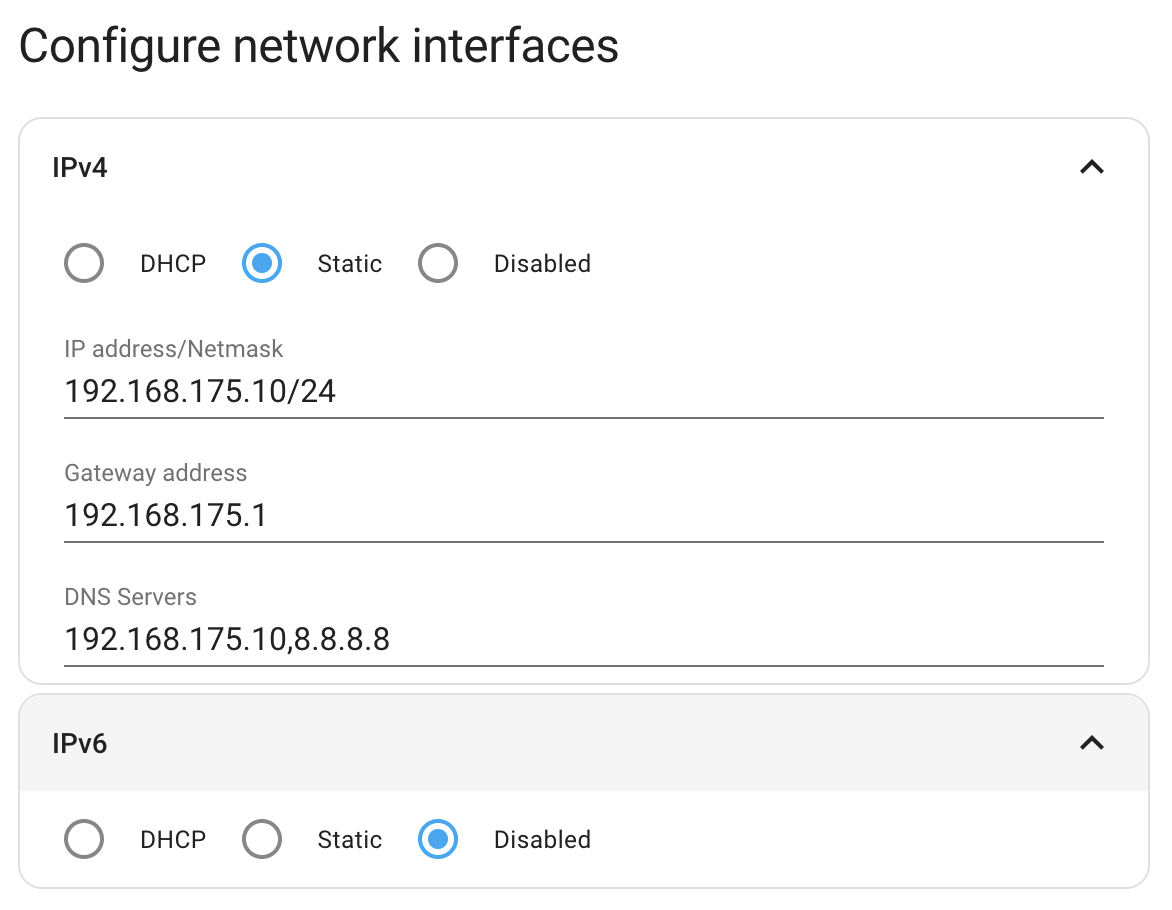Click the Static radio button under IPv4
The height and width of the screenshot is (910, 1172).
point(261,263)
